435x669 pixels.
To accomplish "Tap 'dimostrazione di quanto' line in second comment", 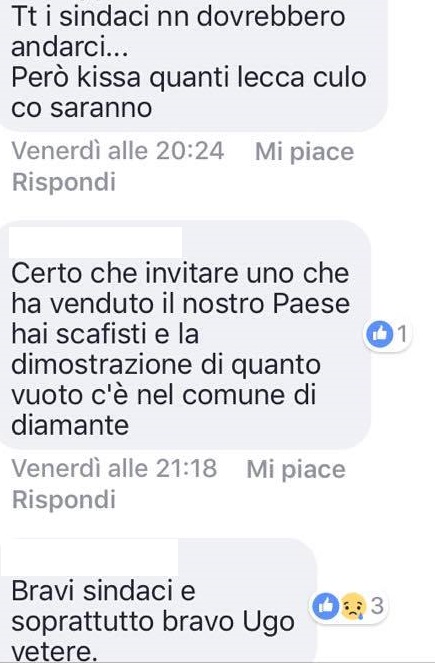I will click(x=165, y=365).
